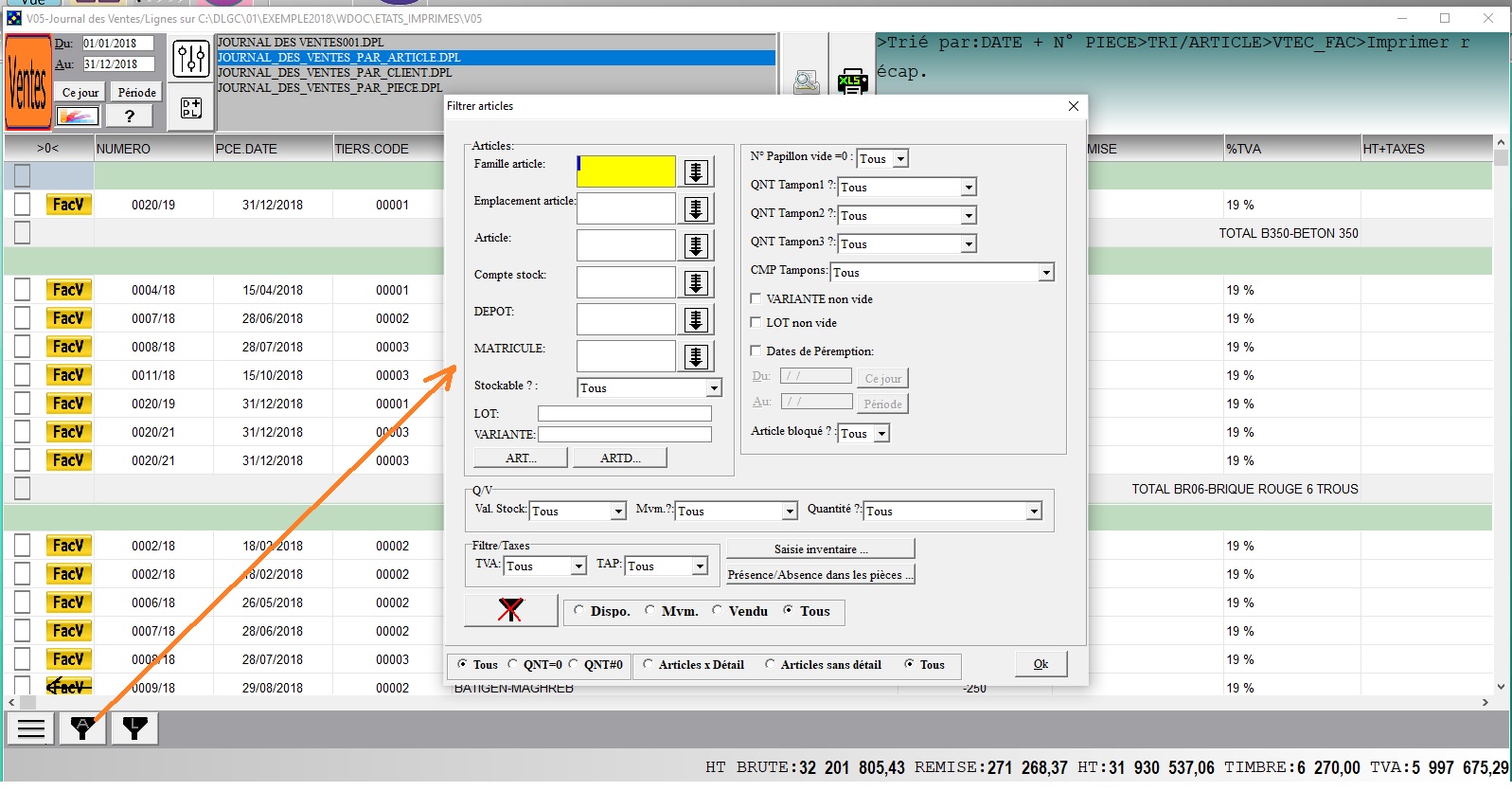Open the Quantité dropdown
The height and width of the screenshot is (791, 1512).
(1034, 512)
